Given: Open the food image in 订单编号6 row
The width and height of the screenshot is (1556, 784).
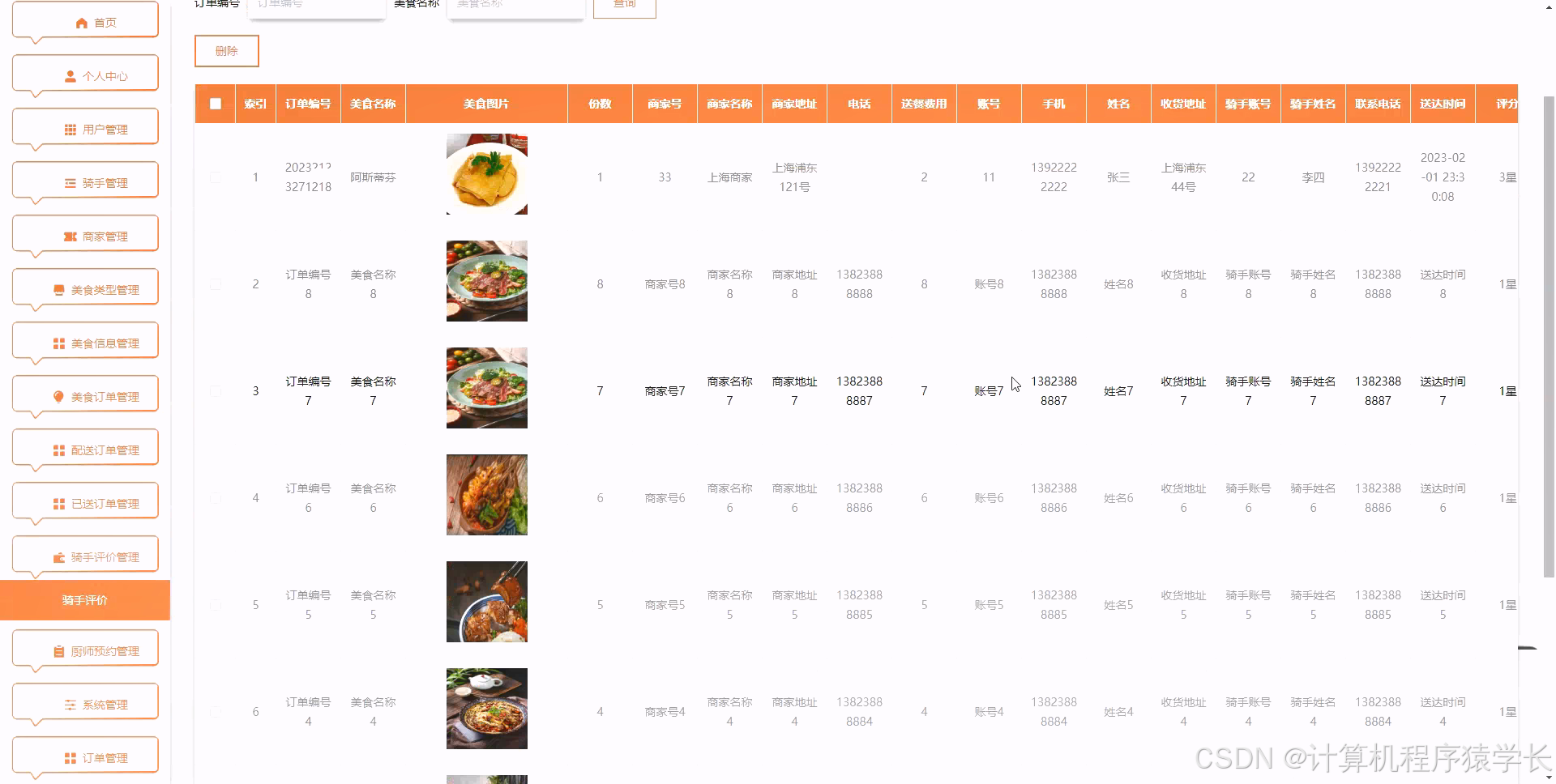Looking at the screenshot, I should pyautogui.click(x=487, y=495).
